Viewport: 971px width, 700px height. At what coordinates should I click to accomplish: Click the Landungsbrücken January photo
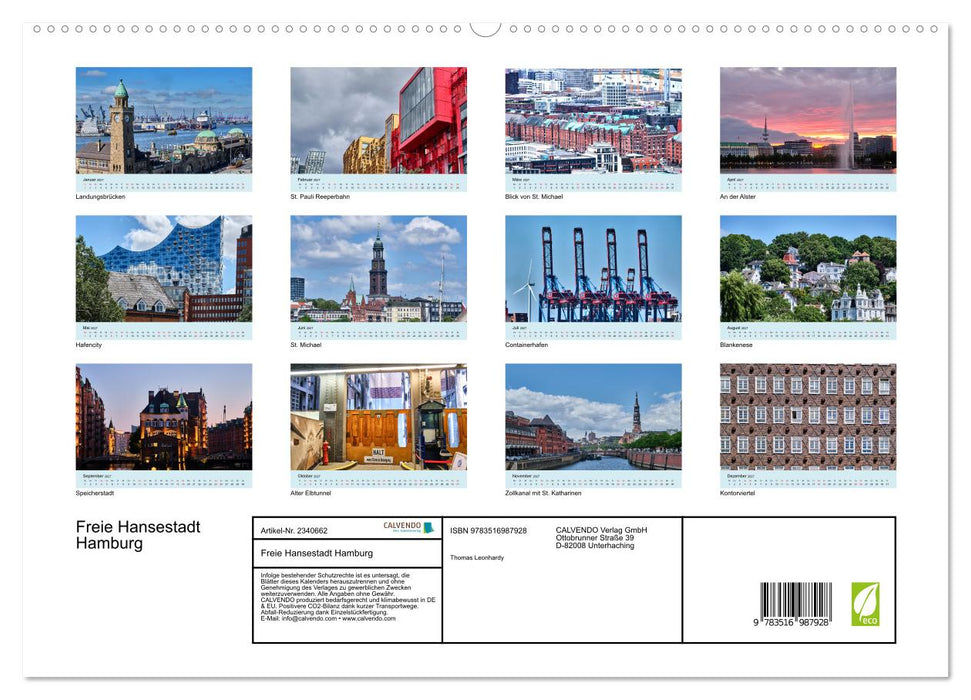tap(163, 120)
